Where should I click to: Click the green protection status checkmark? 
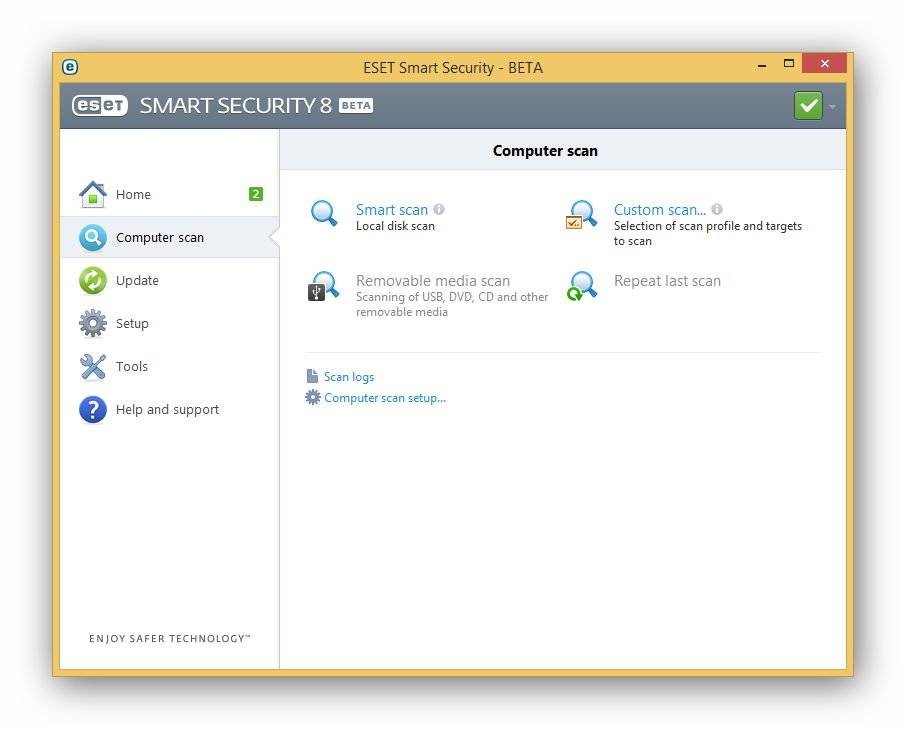808,106
